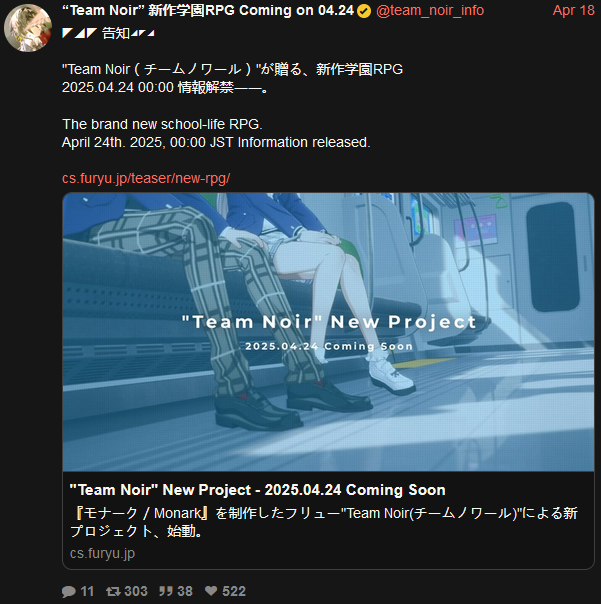Open the train scene preview image

328,332
